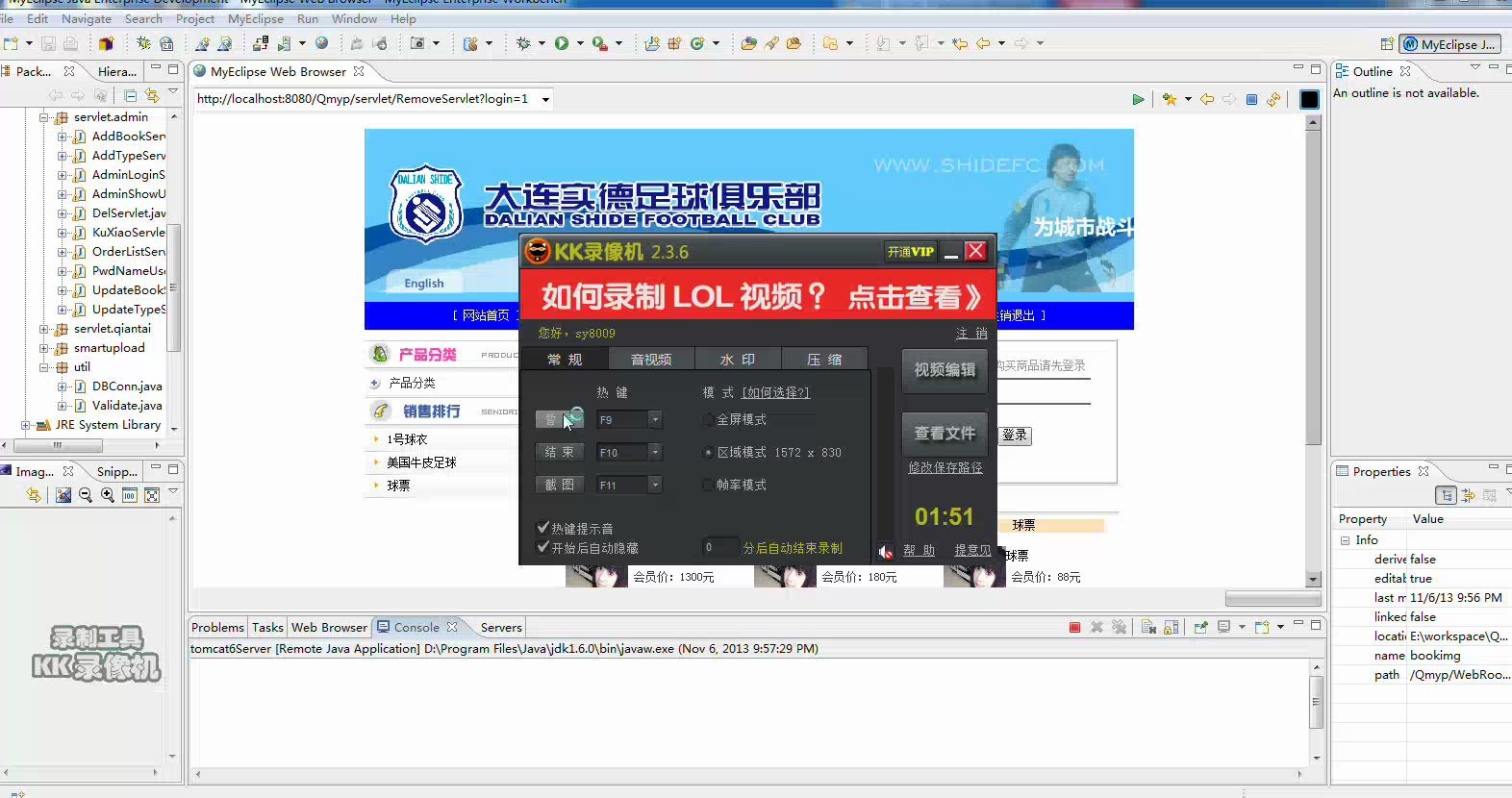Viewport: 1512px width, 798px height.
Task: Click the green Run launch icon
Action: [x=562, y=43]
